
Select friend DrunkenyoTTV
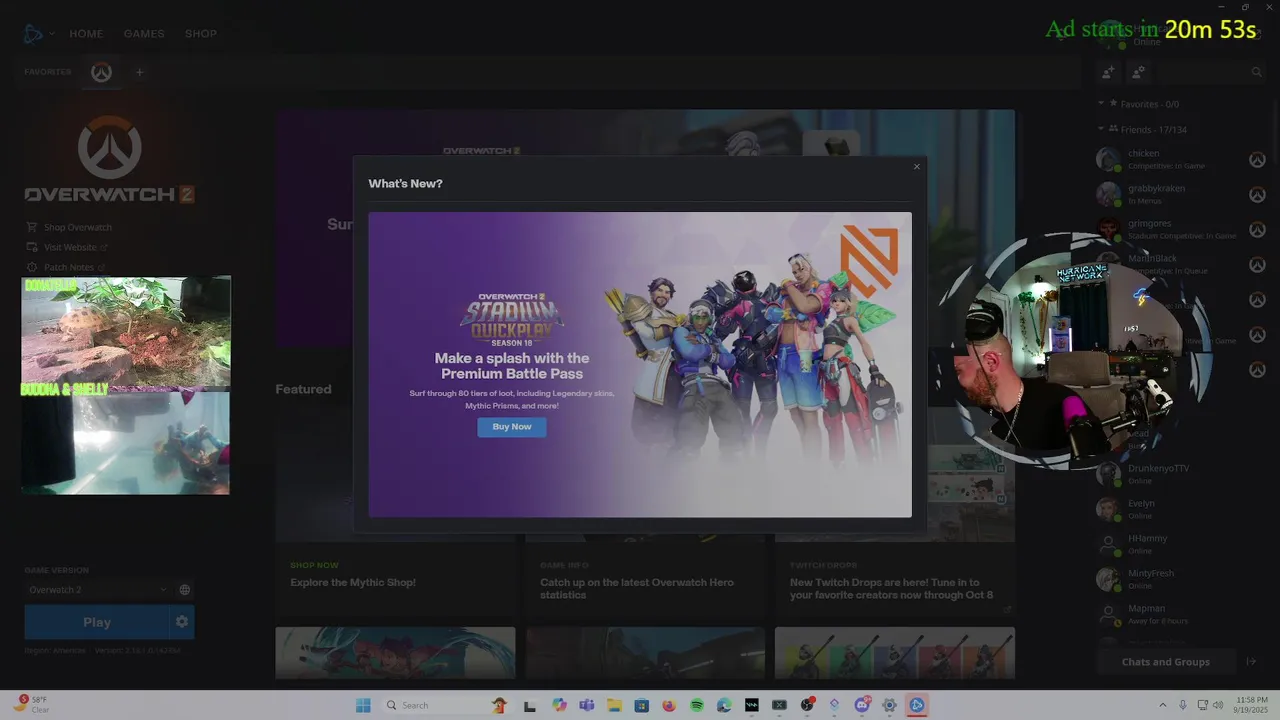tap(1181, 474)
